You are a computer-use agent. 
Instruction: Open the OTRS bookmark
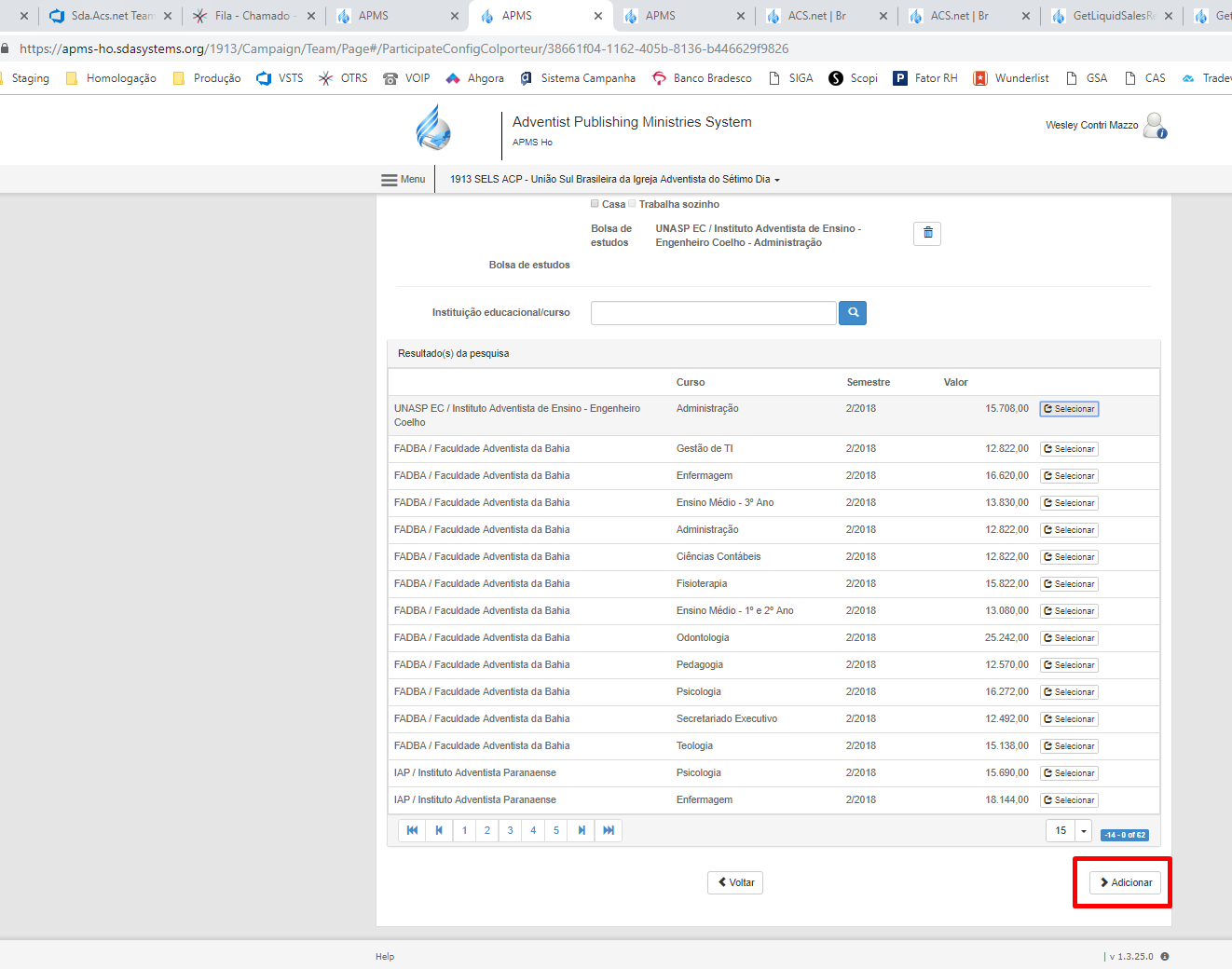(343, 78)
